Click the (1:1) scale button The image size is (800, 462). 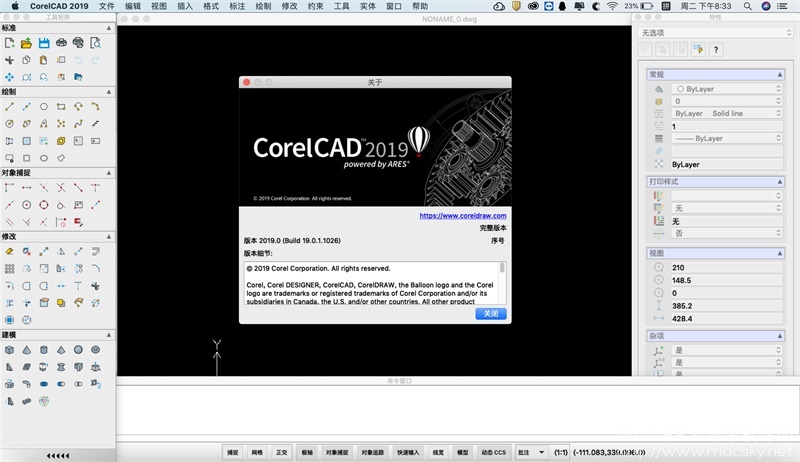pyautogui.click(x=561, y=452)
